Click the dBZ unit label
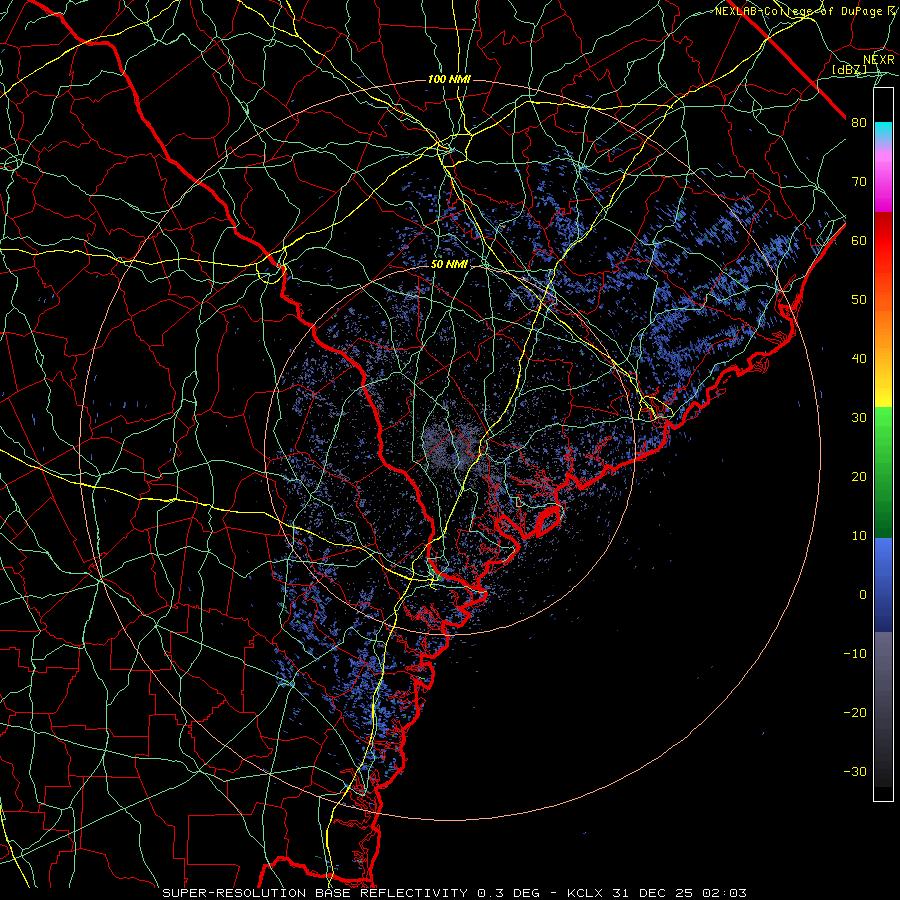Screen dimensions: 900x900 click(849, 70)
